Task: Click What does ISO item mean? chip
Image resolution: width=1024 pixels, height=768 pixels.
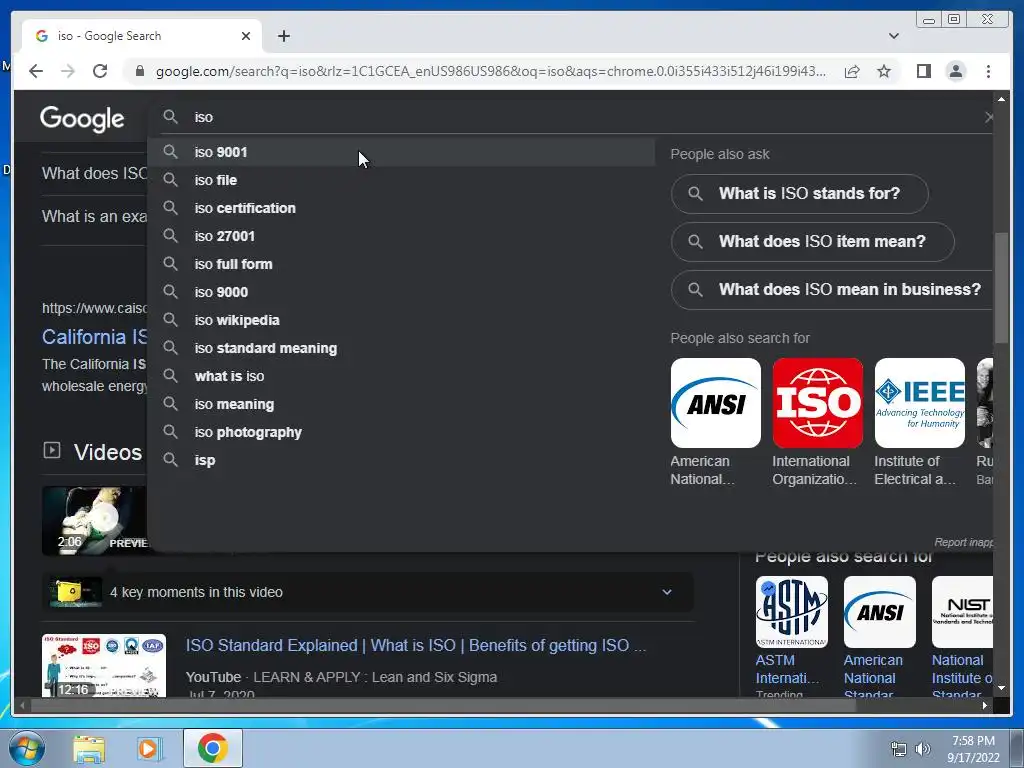Action: pos(812,242)
